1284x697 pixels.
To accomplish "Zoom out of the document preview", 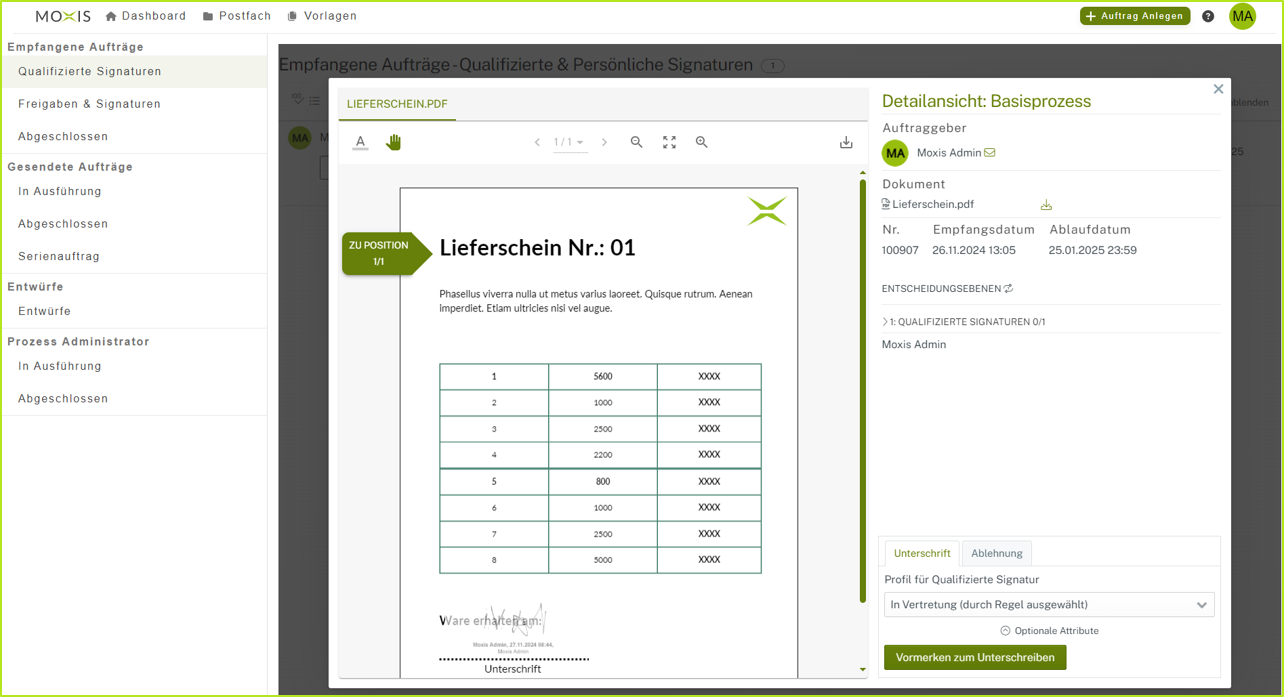I will coord(636,142).
